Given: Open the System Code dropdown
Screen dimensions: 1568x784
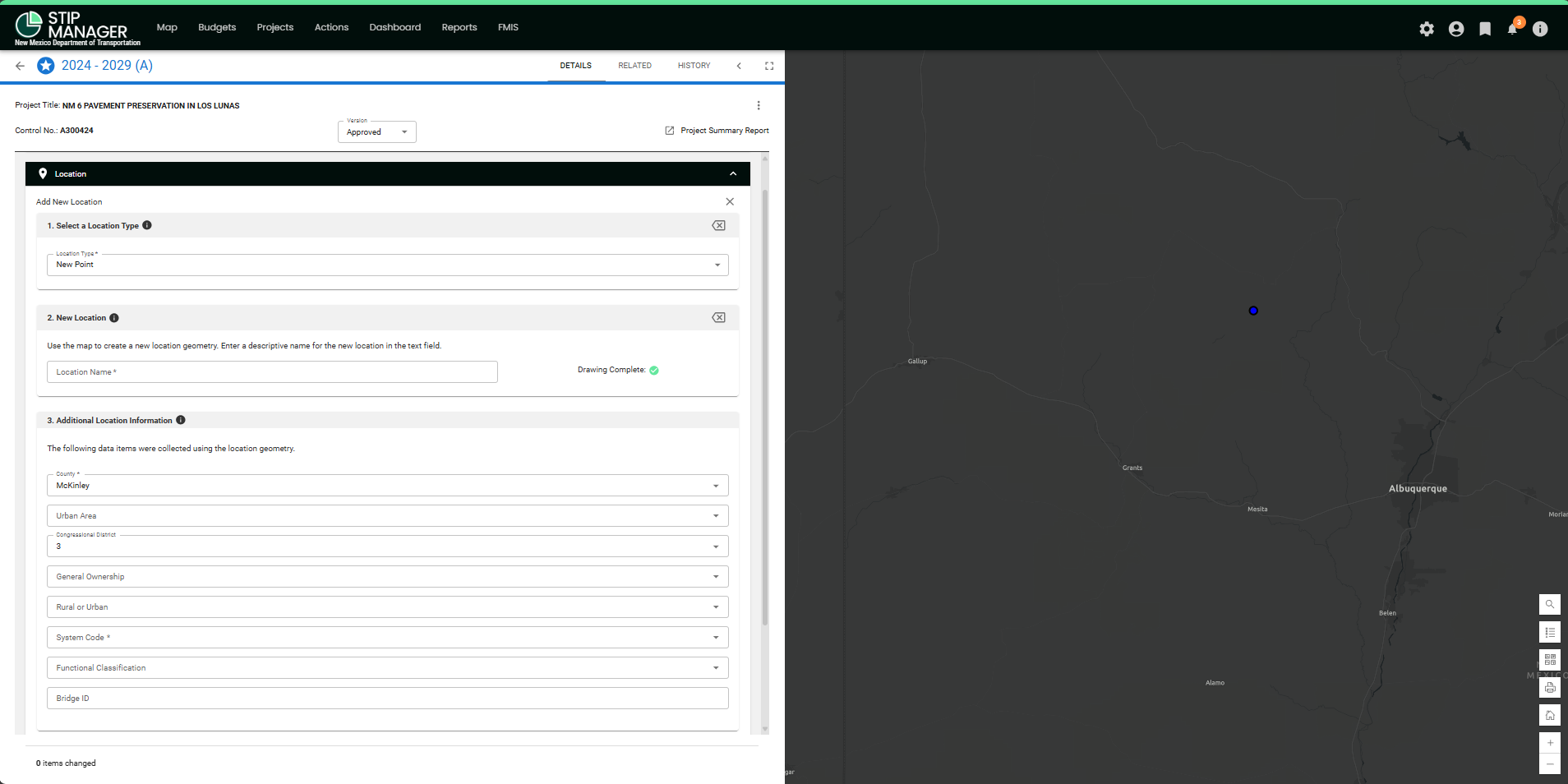Looking at the screenshot, I should pyautogui.click(x=388, y=637).
